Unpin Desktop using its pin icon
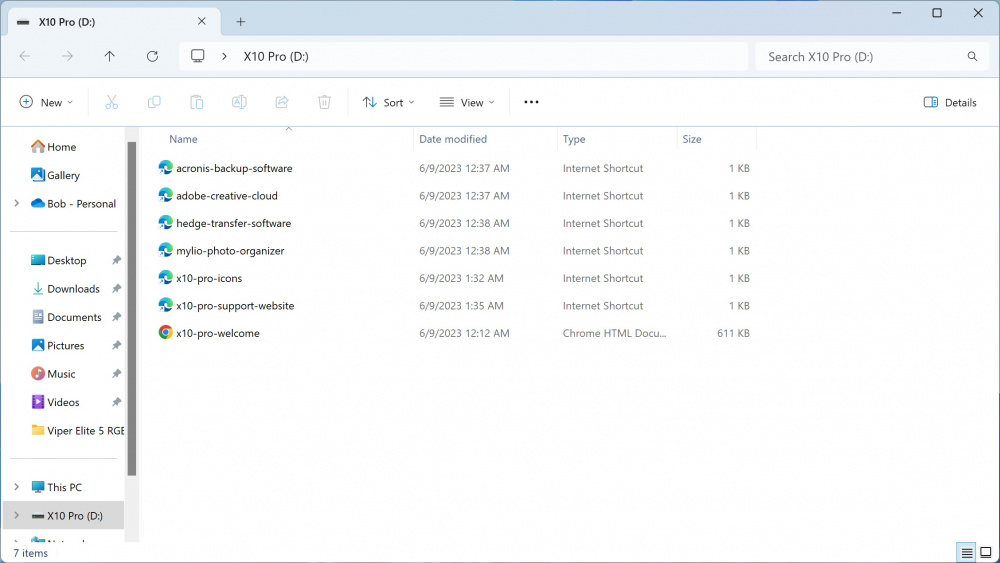Viewport: 1000px width, 563px height. pyautogui.click(x=116, y=260)
